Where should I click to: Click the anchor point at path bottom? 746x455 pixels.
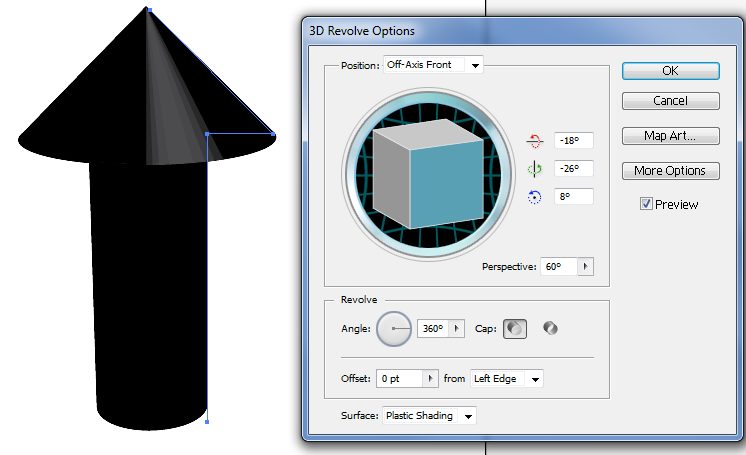(207, 422)
